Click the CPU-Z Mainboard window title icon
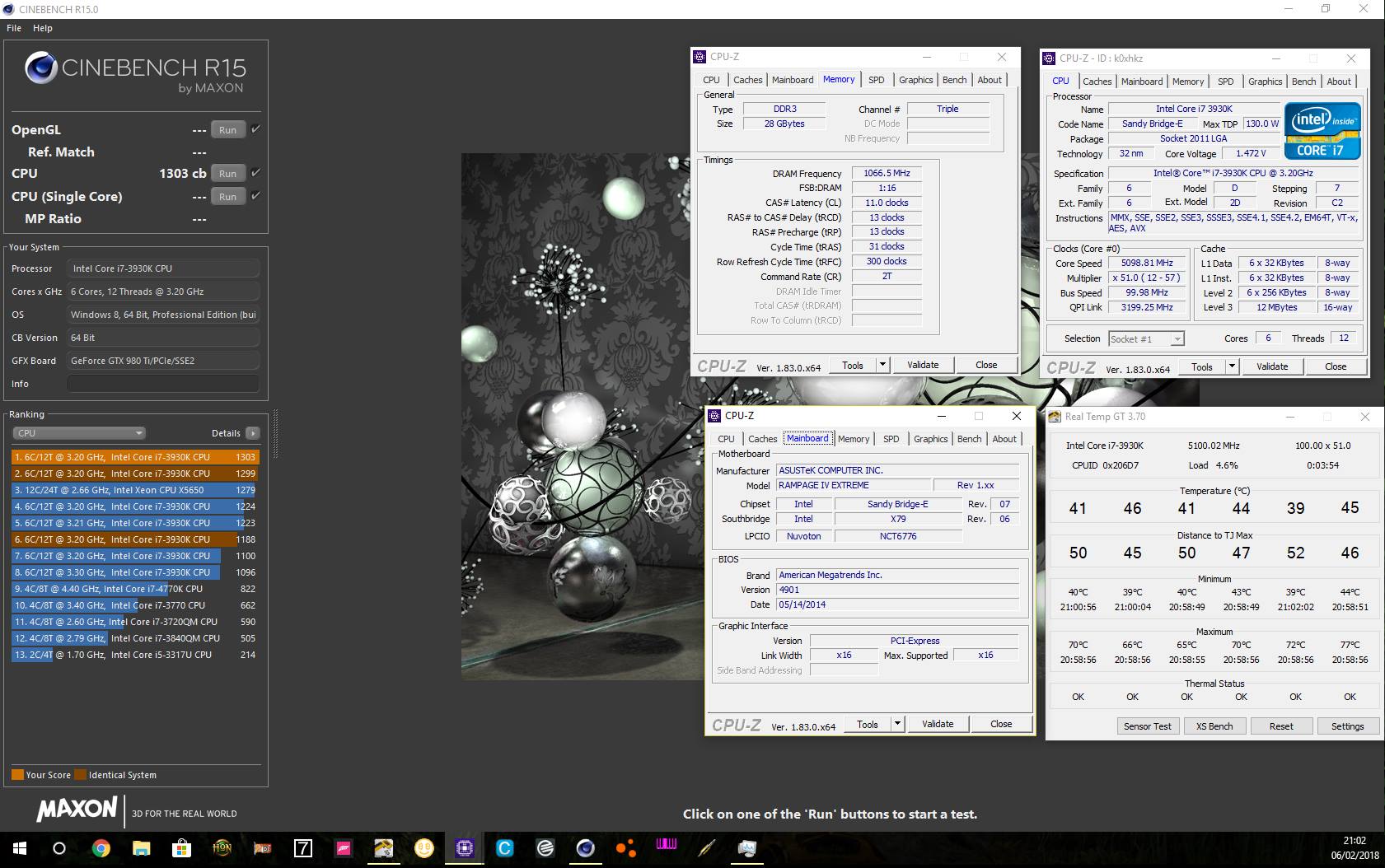 coord(714,416)
